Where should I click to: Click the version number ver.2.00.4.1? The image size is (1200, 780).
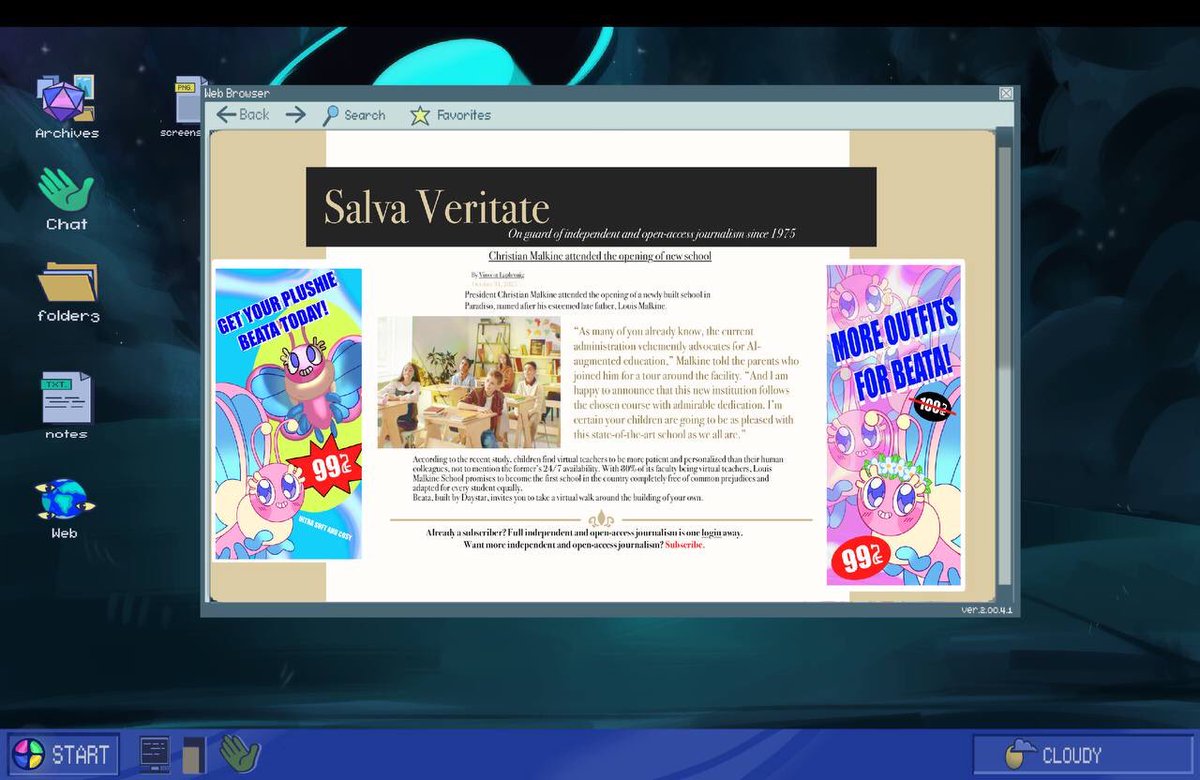tap(986, 609)
